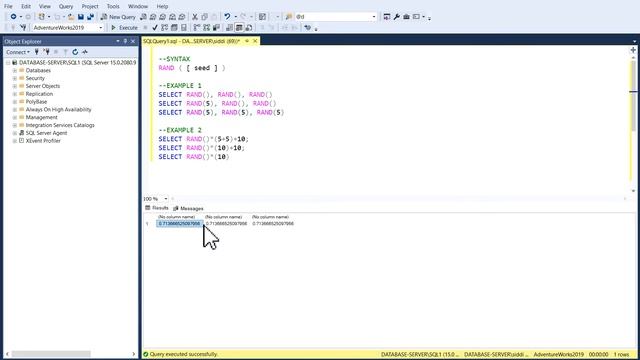
Task: Click the Open File folder icon
Action: pos(71,17)
